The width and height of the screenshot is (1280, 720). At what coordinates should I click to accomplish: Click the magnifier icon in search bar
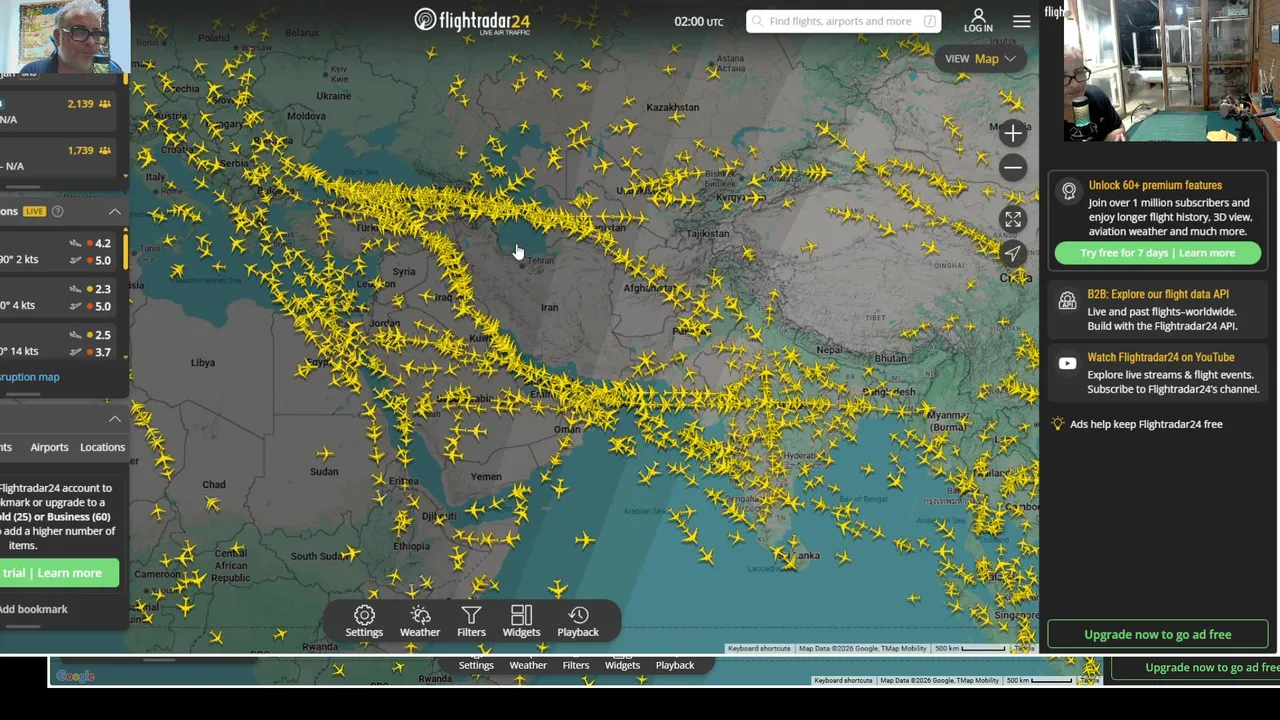pos(757,21)
